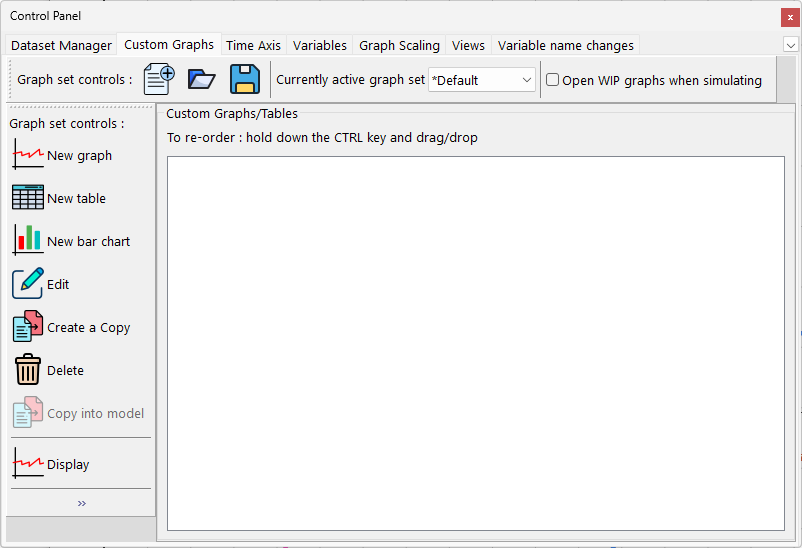Select the Variable name changes tab
Image resolution: width=802 pixels, height=548 pixels.
[x=565, y=45]
